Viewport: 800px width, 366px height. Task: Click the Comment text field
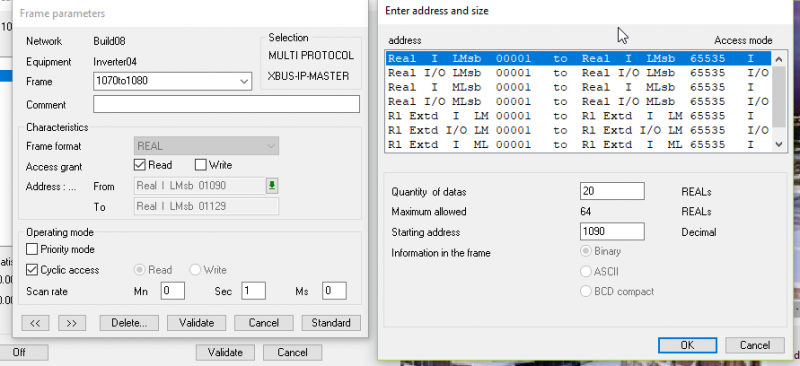pos(227,104)
